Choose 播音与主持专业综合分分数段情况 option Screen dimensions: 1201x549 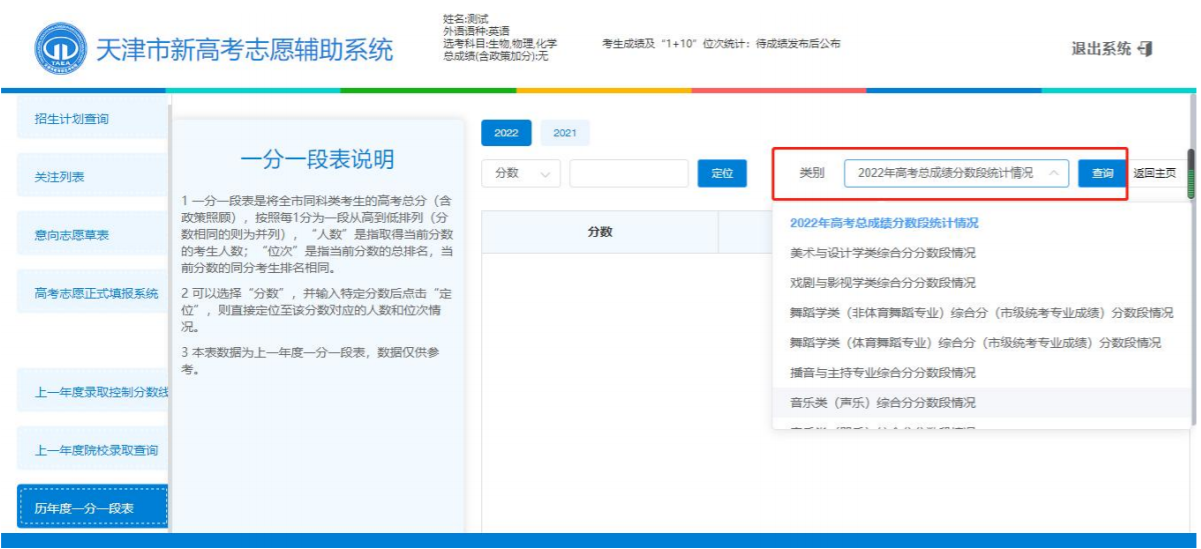(x=982, y=373)
